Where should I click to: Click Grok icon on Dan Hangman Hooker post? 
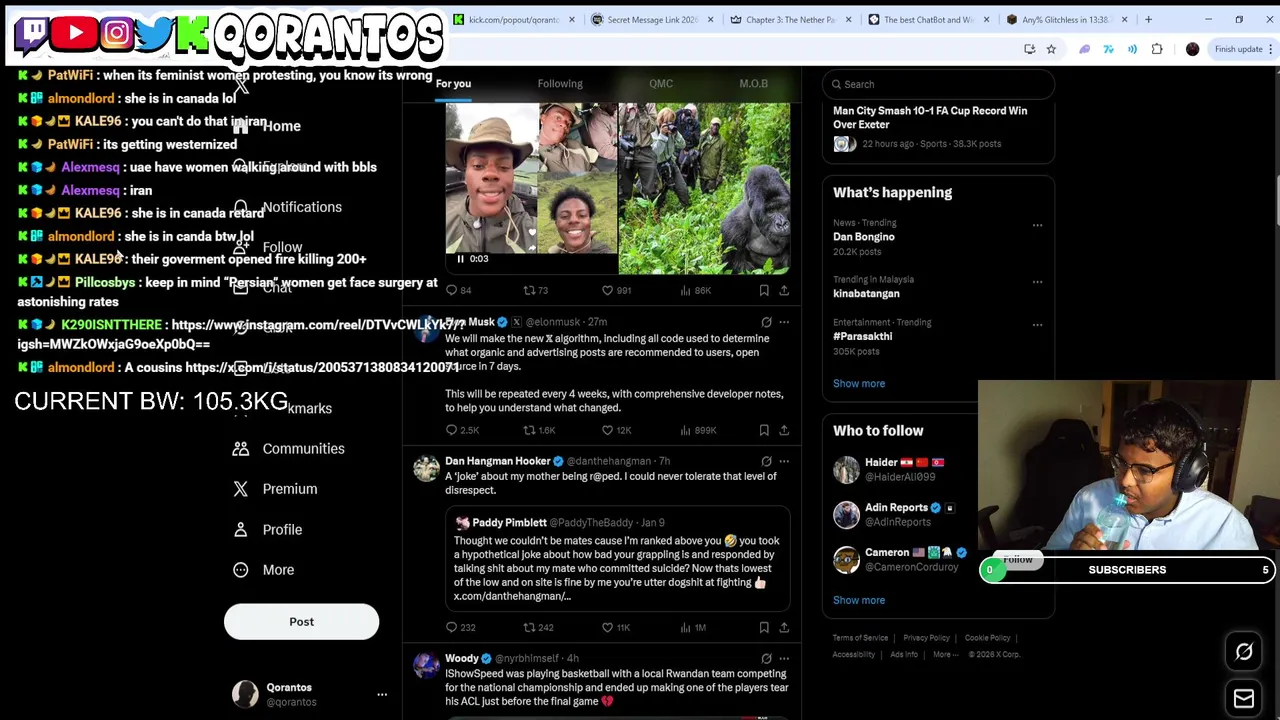pyautogui.click(x=766, y=461)
